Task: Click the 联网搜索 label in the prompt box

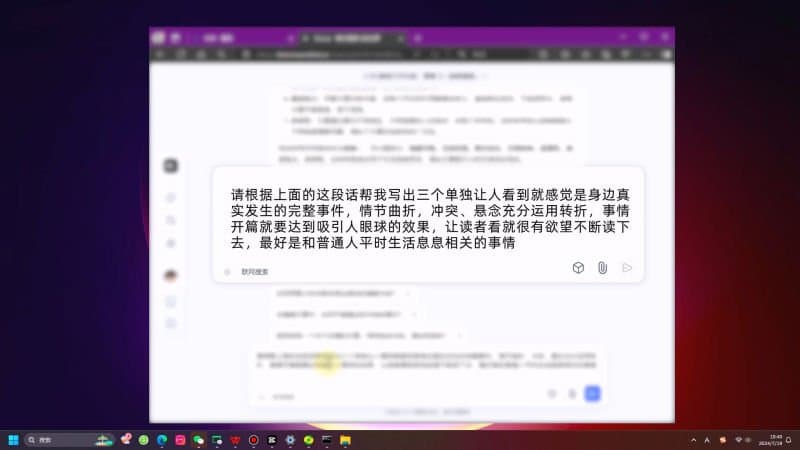Action: click(255, 272)
